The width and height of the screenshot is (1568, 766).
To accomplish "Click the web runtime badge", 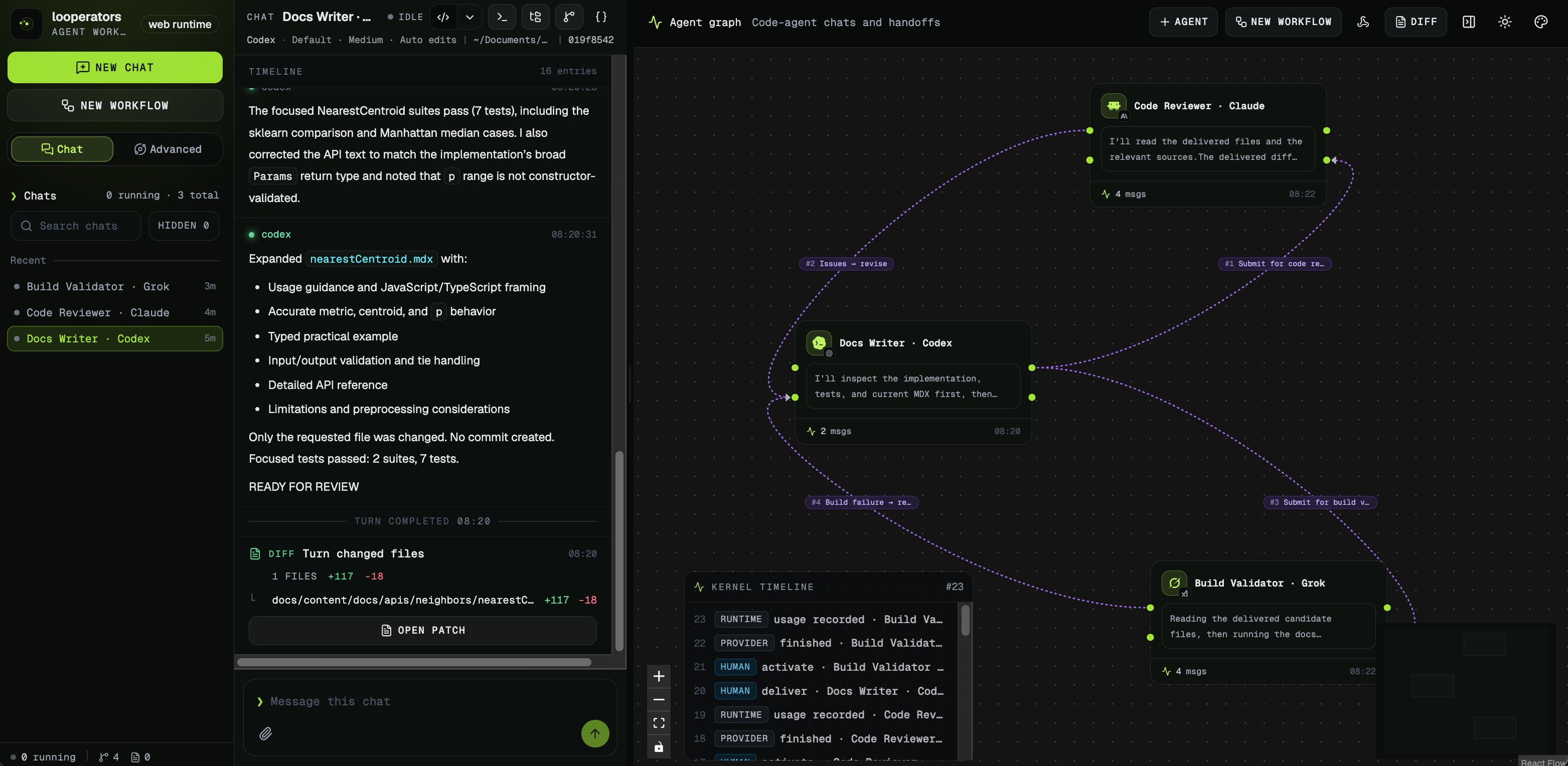I will pos(180,25).
